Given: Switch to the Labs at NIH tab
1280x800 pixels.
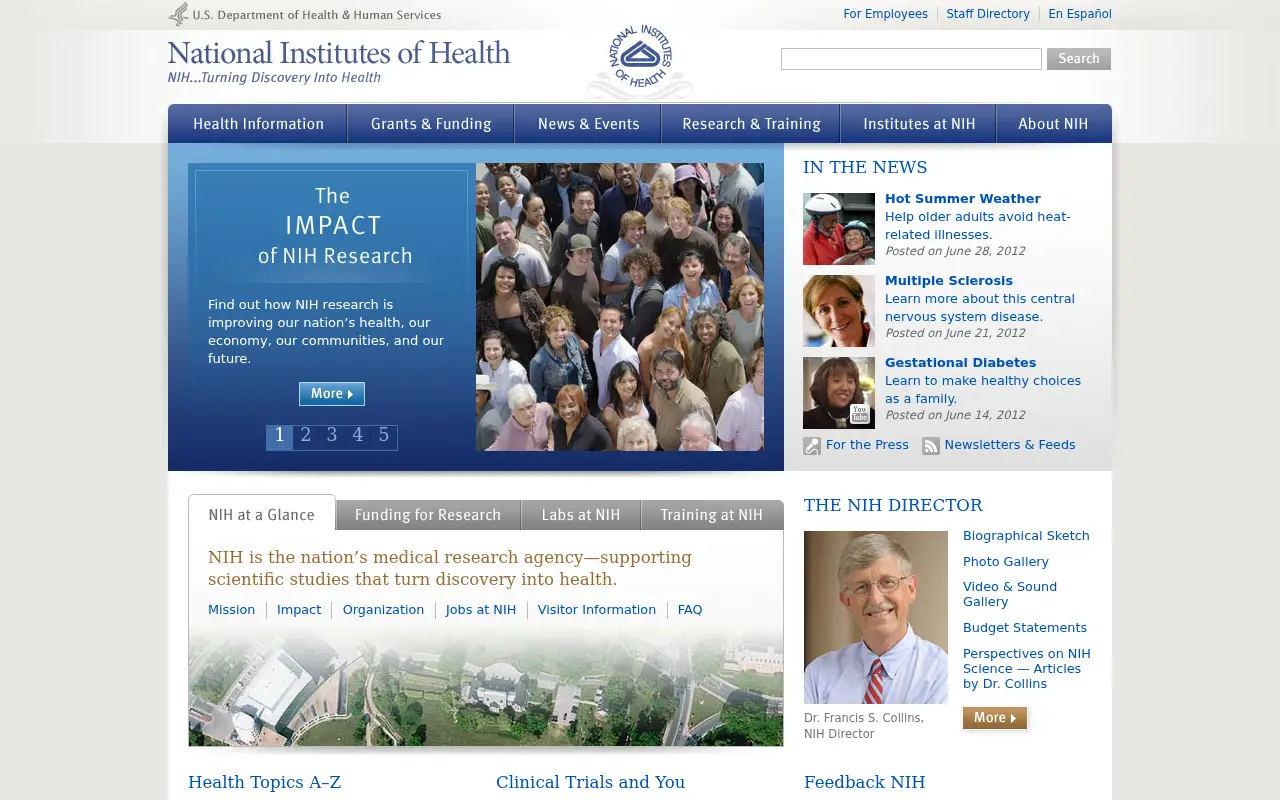Looking at the screenshot, I should 581,515.
